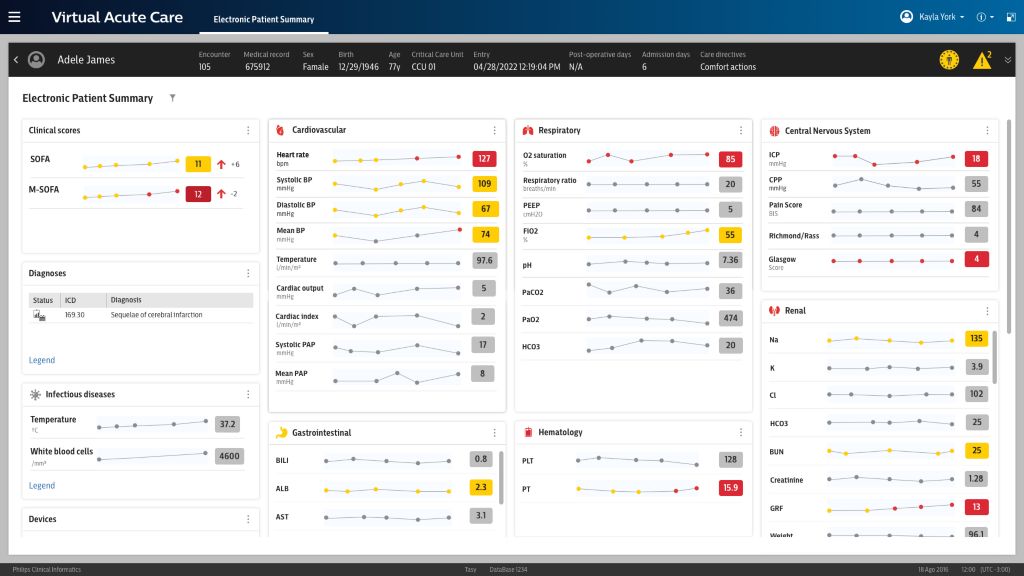Image resolution: width=1024 pixels, height=576 pixels.
Task: Click the Status column header in Diagnoses
Action: 42,300
